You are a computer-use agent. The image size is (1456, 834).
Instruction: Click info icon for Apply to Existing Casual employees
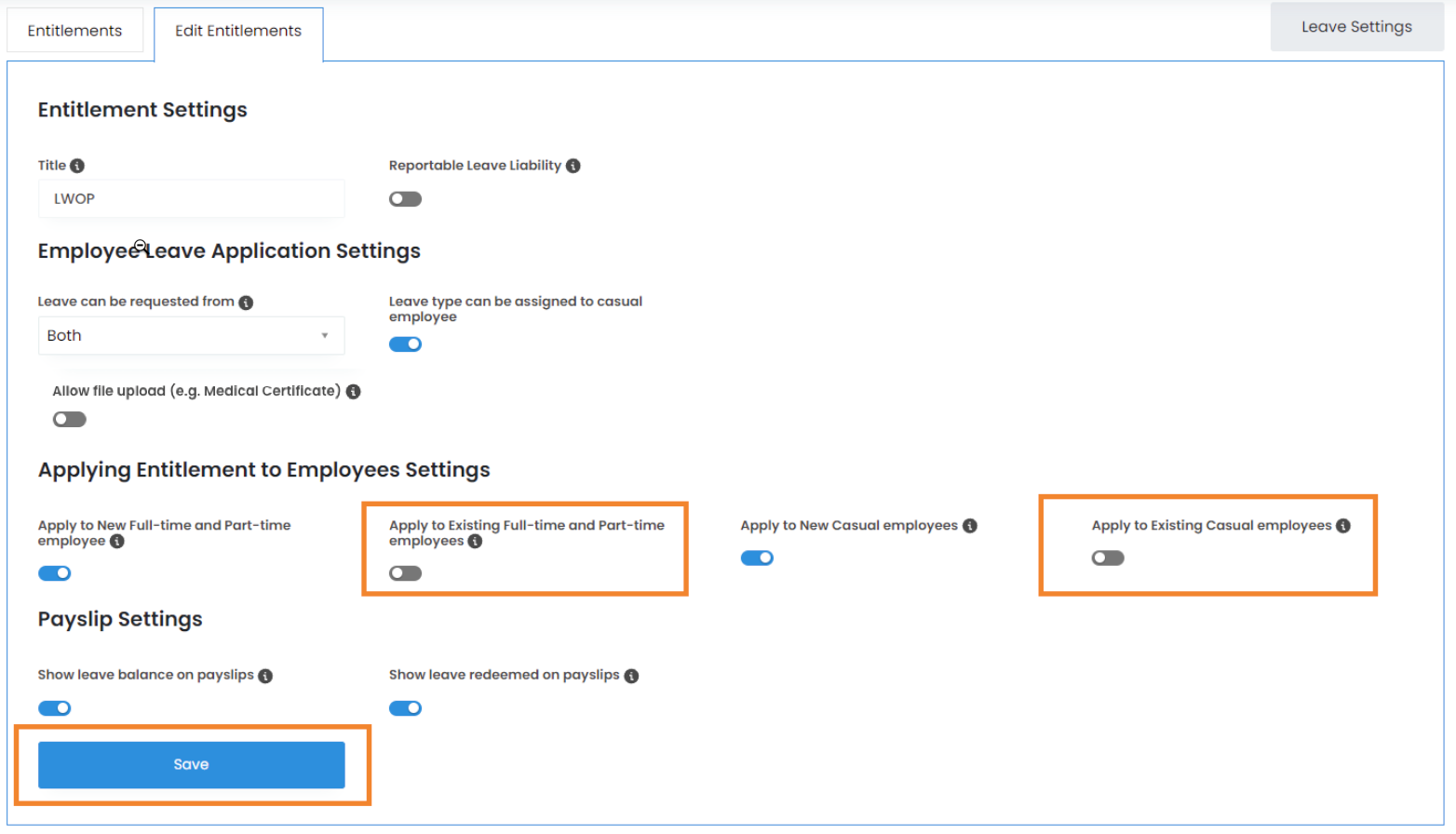(x=1343, y=526)
